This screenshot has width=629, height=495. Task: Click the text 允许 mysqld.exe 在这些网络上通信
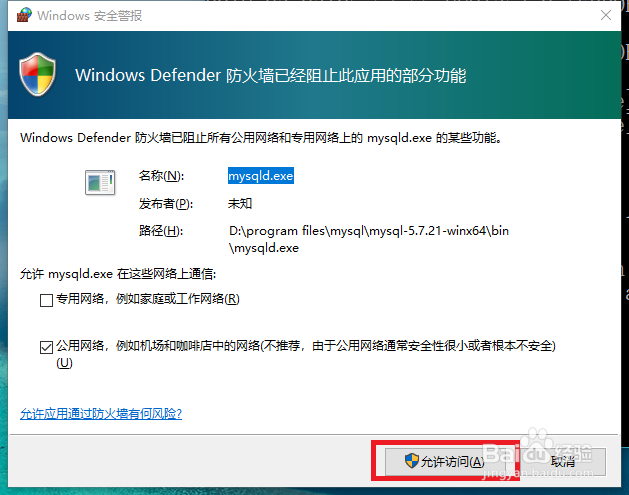click(118, 274)
